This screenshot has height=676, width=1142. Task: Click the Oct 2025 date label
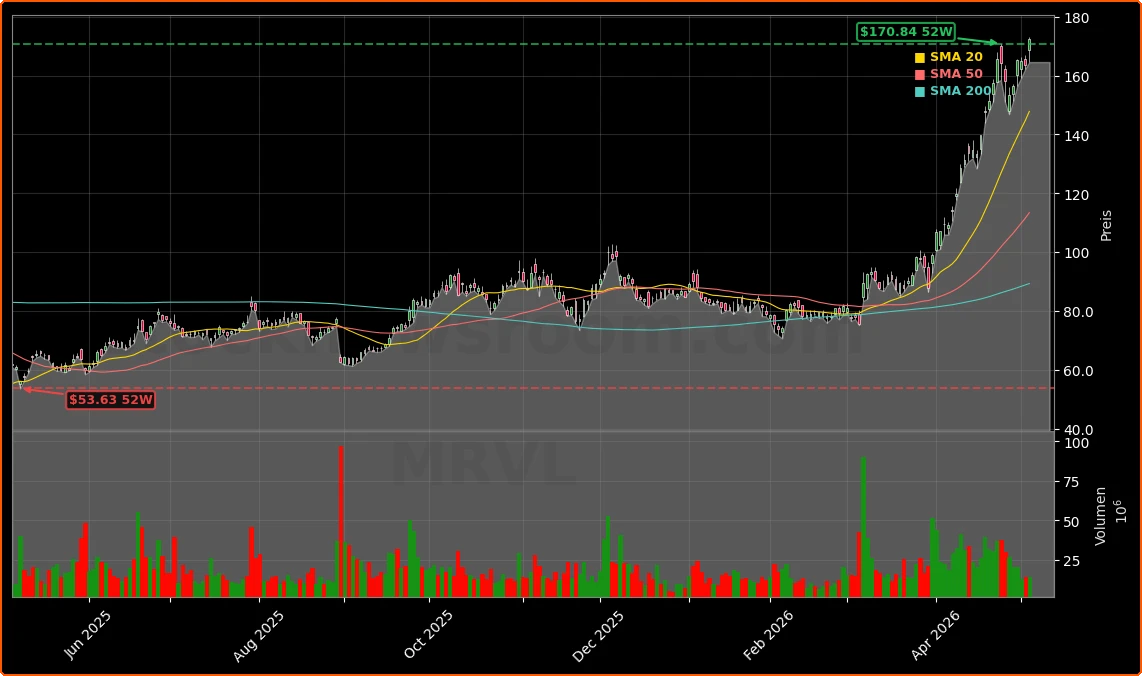point(428,634)
